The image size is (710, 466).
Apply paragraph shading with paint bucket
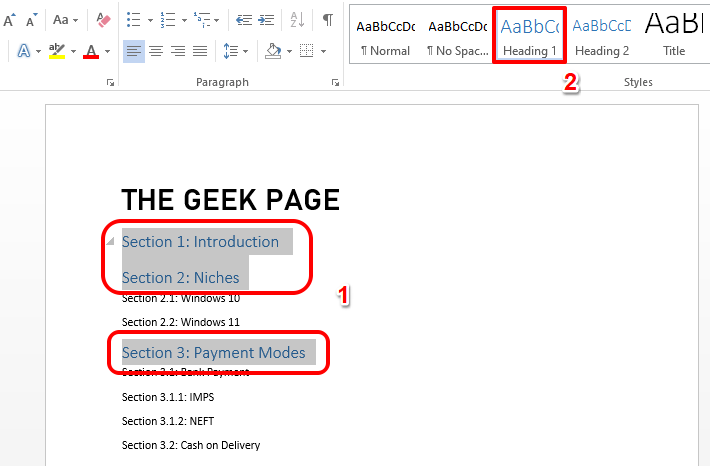pyautogui.click(x=273, y=51)
